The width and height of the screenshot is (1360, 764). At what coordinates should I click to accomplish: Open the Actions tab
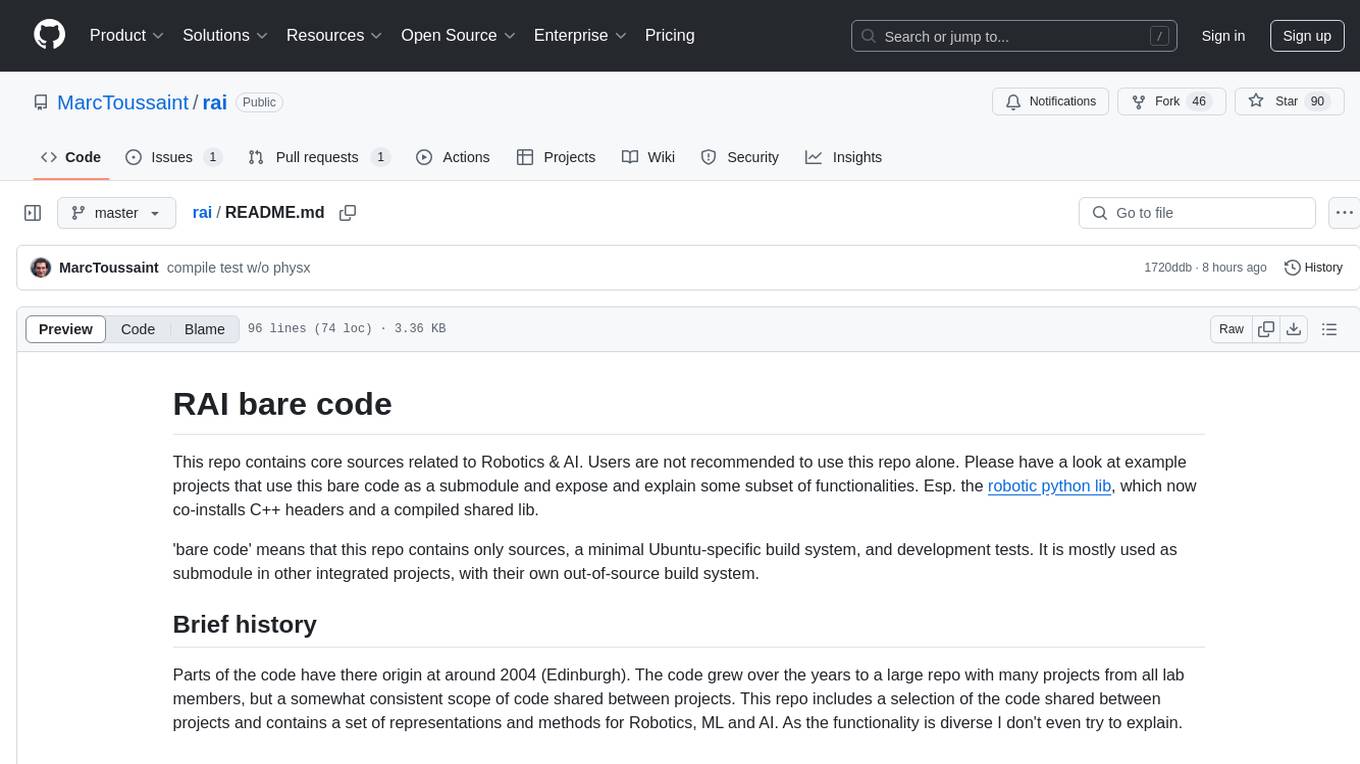pyautogui.click(x=453, y=157)
